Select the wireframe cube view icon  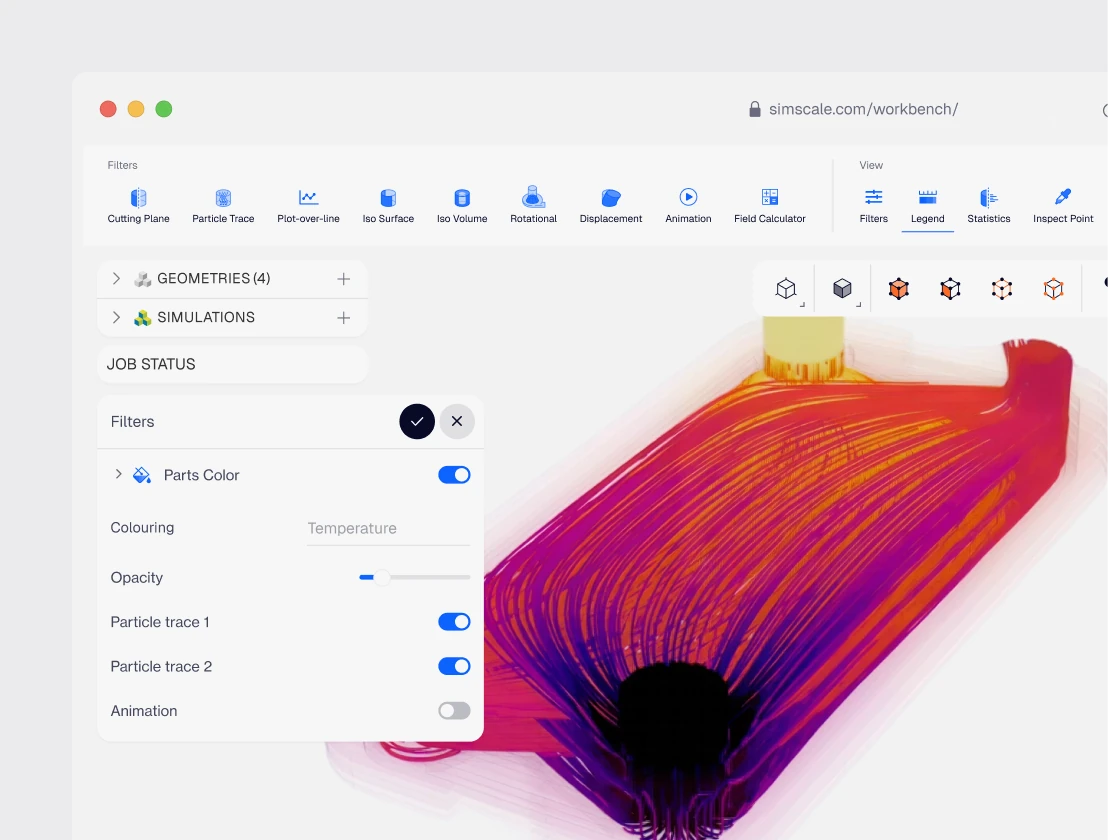[x=786, y=288]
